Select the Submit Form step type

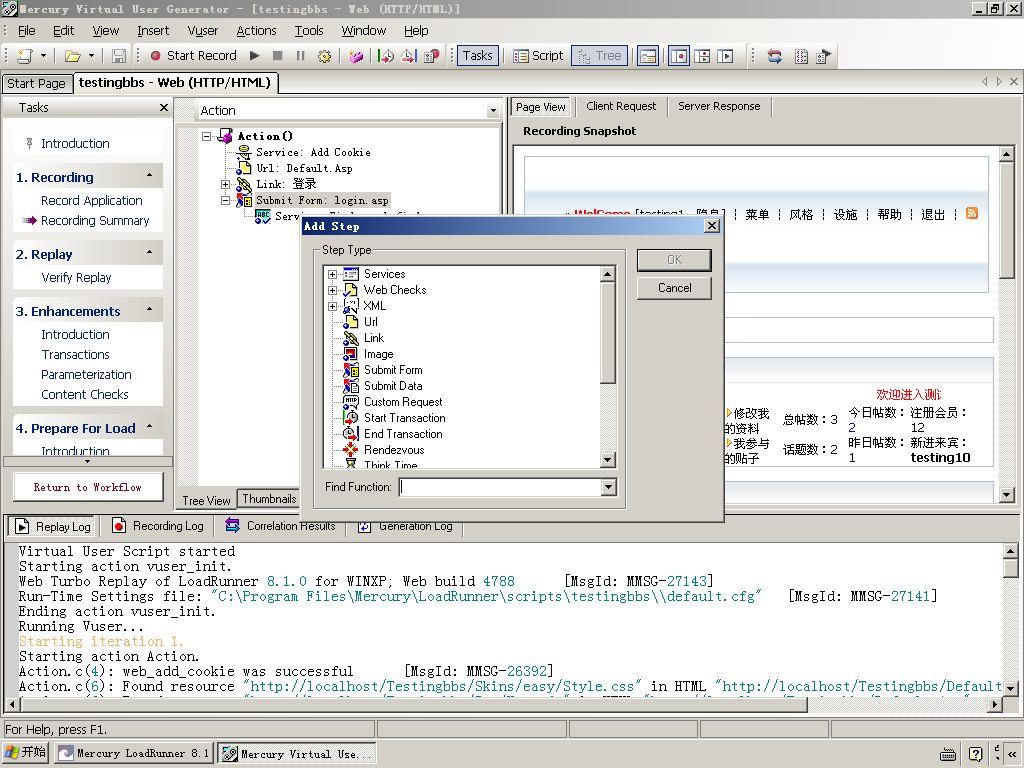click(x=392, y=370)
